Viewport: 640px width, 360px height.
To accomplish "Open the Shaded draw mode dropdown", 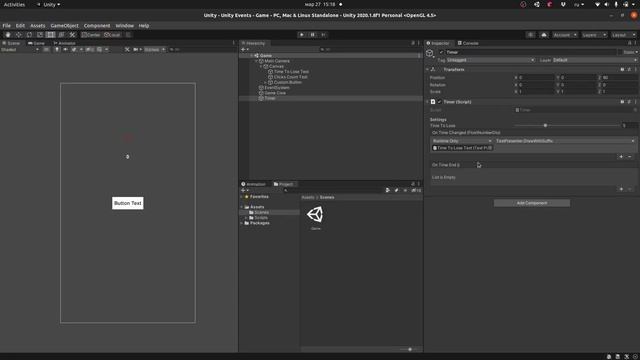I will click(20, 49).
